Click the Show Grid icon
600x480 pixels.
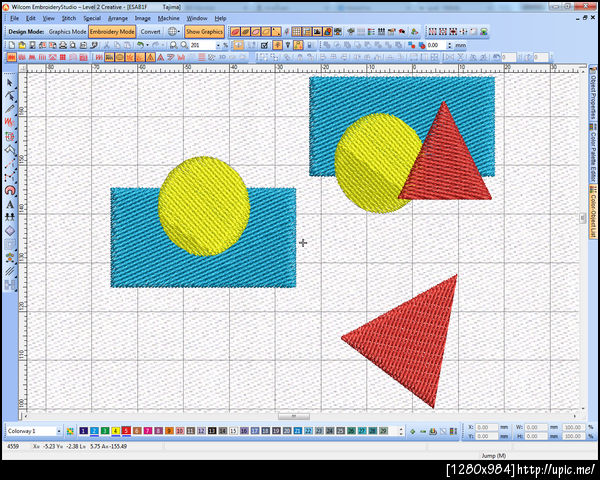pyautogui.click(x=296, y=31)
